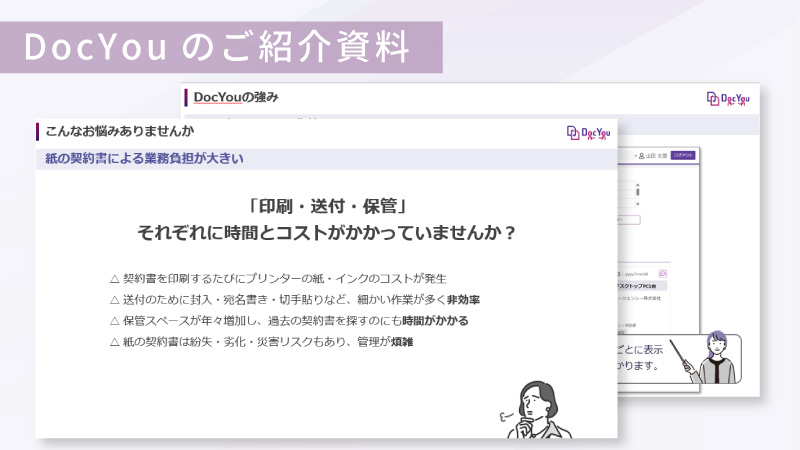Screen dimensions: 800x450
Task: Click the 「印刷・送付・保管」 headline
Action: 327,206
